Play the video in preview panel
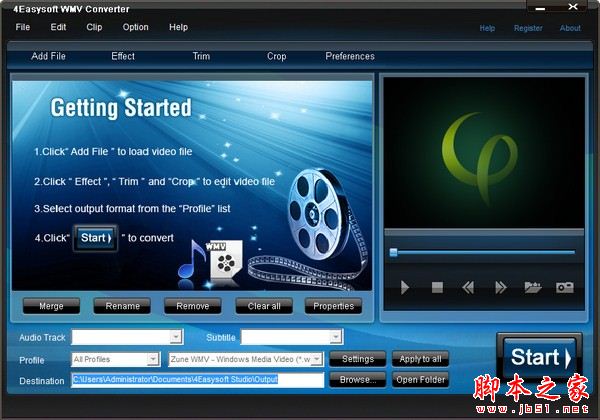This screenshot has height=420, width=600. tap(404, 287)
